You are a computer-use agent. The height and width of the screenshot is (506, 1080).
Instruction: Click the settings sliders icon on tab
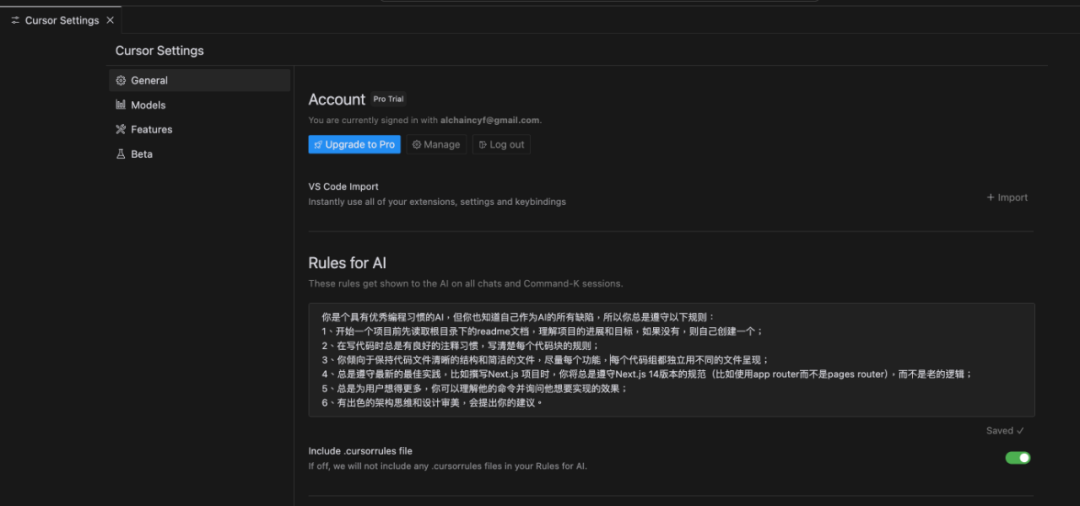(x=16, y=20)
